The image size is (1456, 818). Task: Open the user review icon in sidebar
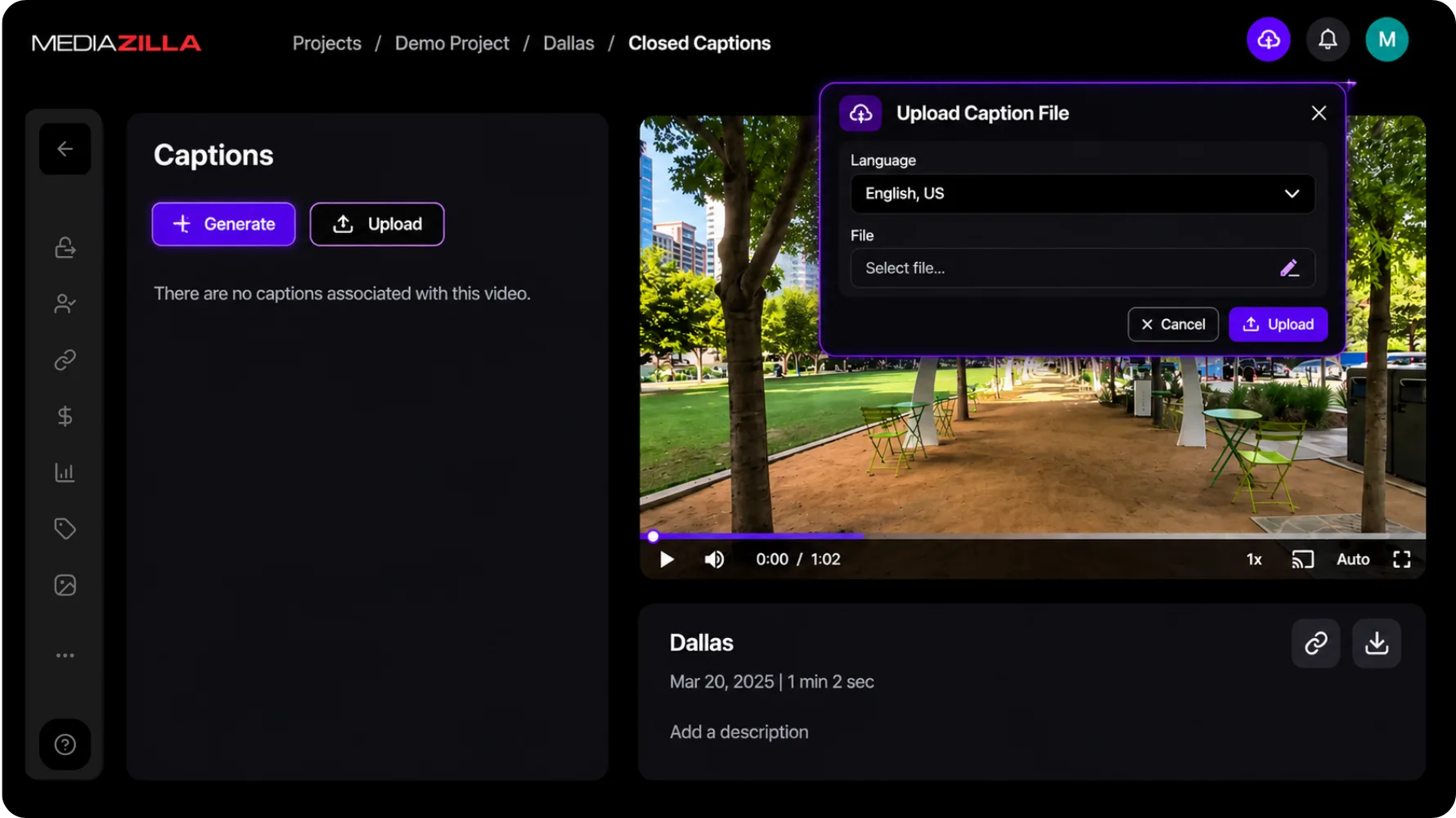(x=65, y=303)
